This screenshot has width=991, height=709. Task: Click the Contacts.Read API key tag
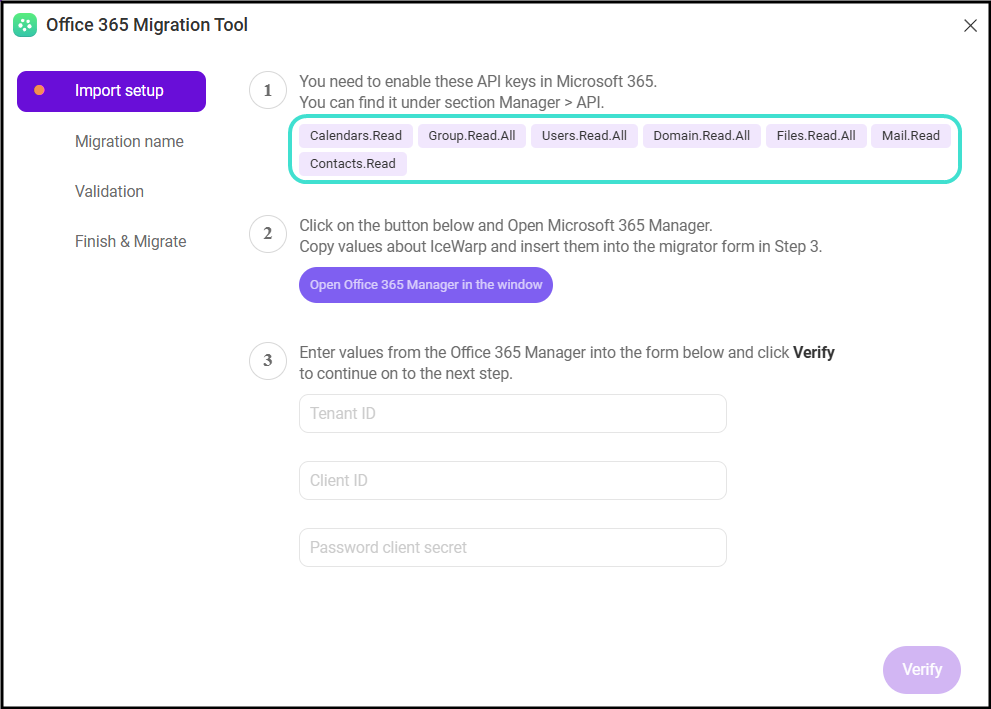point(353,164)
